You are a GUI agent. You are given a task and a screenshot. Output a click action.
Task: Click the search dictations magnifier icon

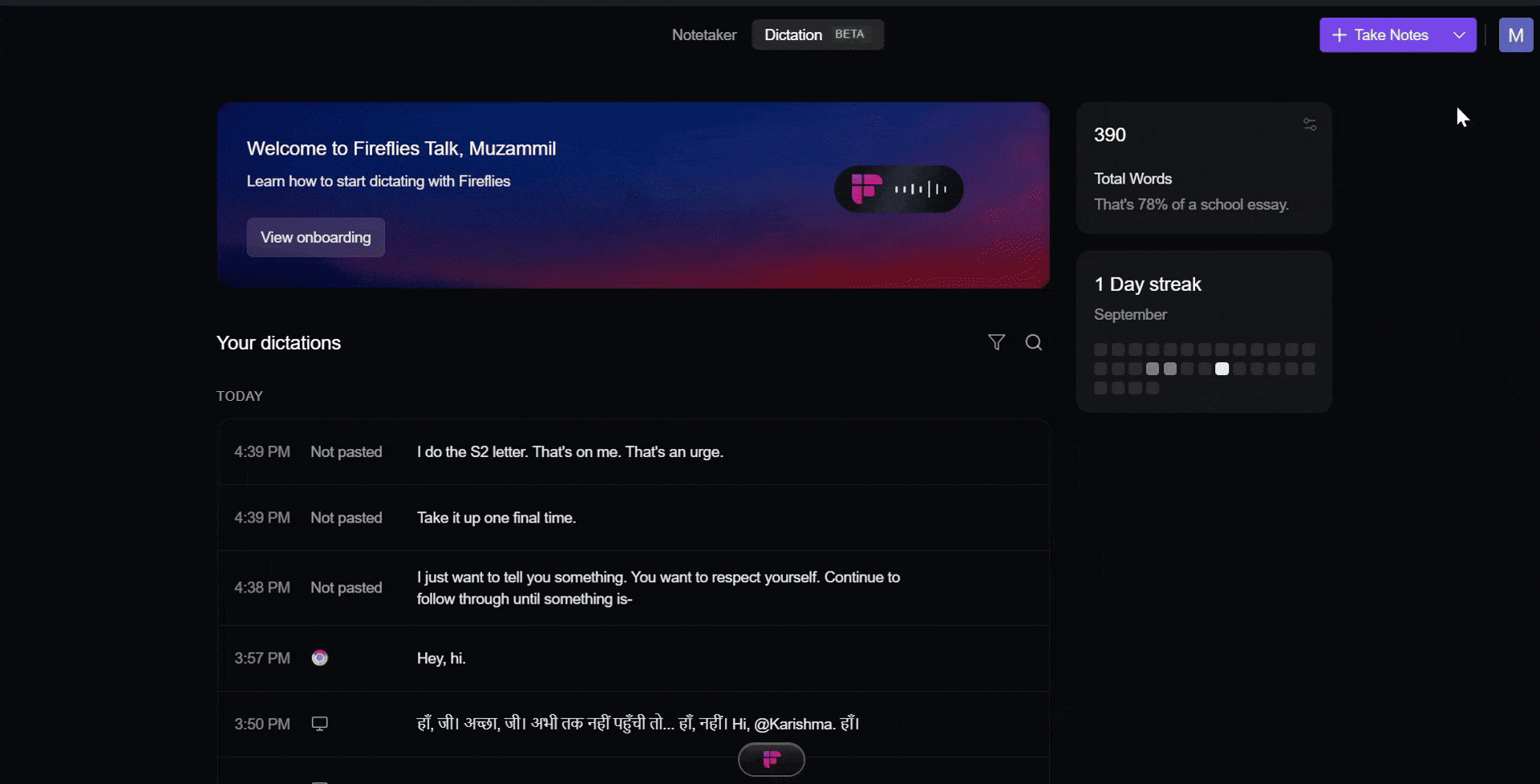(1034, 342)
